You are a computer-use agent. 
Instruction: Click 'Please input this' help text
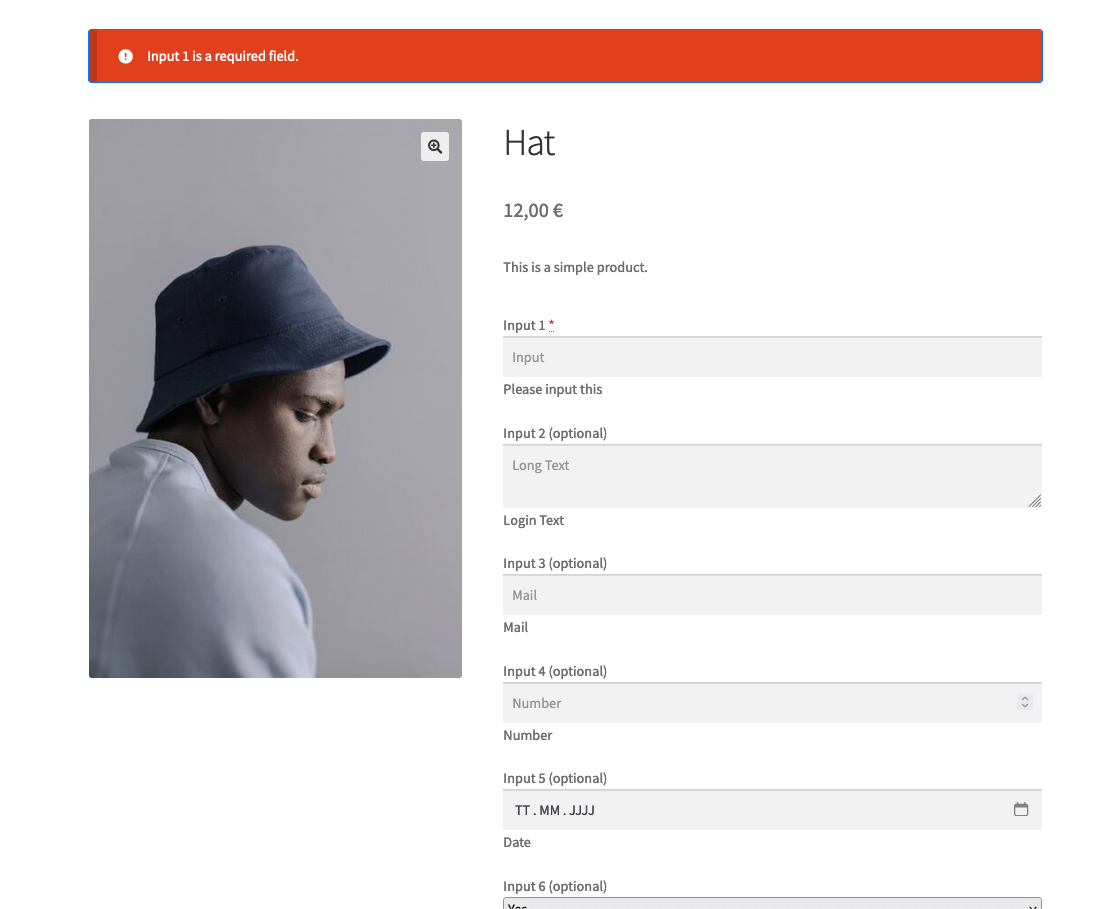click(553, 390)
